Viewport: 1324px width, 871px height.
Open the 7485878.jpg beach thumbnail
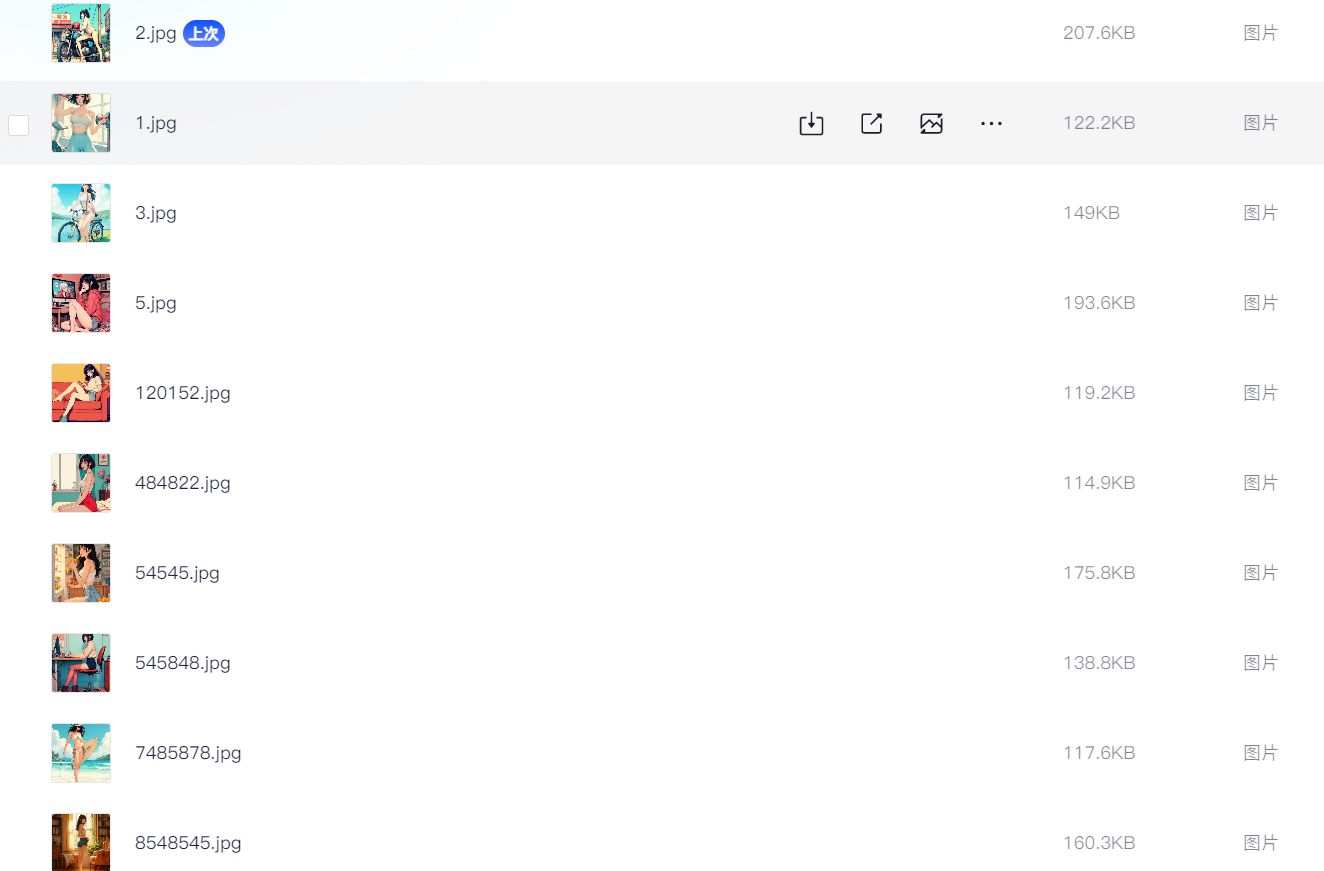81,753
